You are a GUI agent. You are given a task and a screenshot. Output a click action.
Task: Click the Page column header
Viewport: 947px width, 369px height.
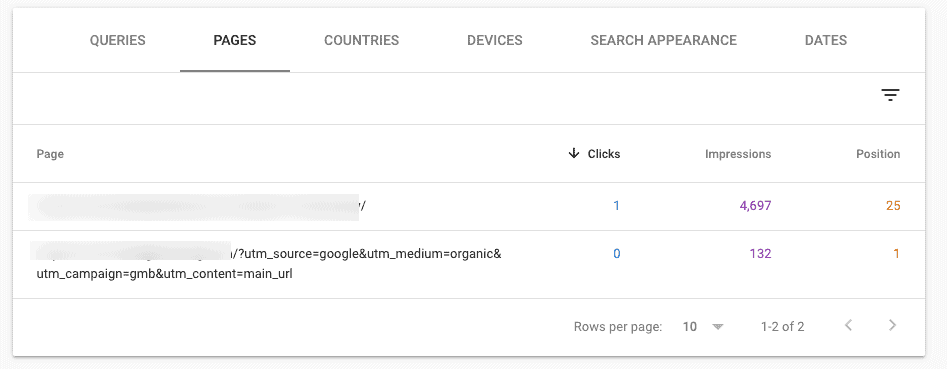coord(50,154)
